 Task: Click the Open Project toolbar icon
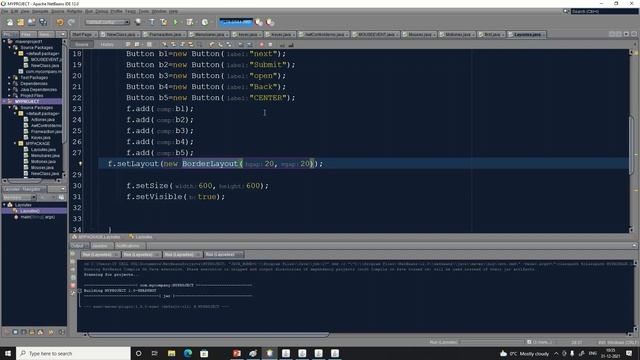click(31, 22)
